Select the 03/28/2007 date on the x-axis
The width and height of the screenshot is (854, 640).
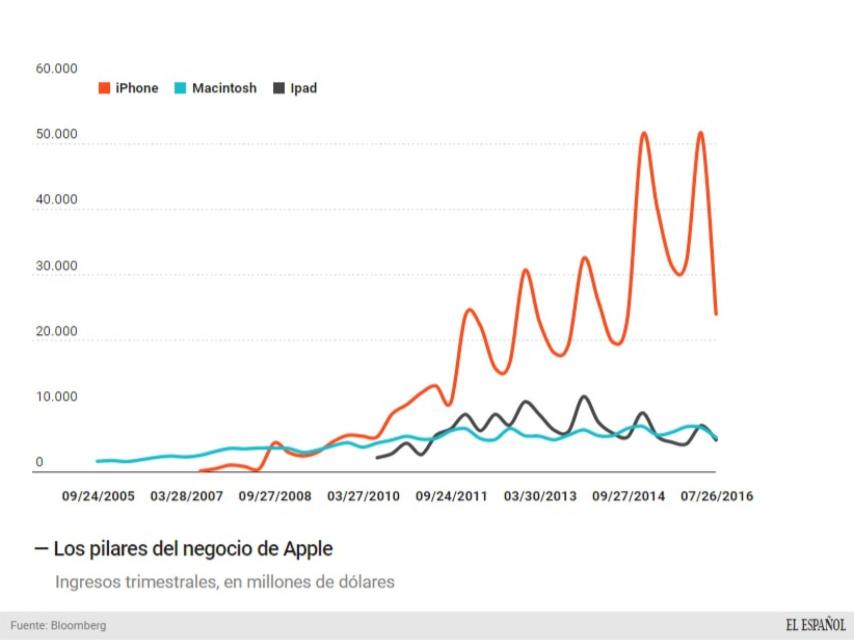(186, 495)
